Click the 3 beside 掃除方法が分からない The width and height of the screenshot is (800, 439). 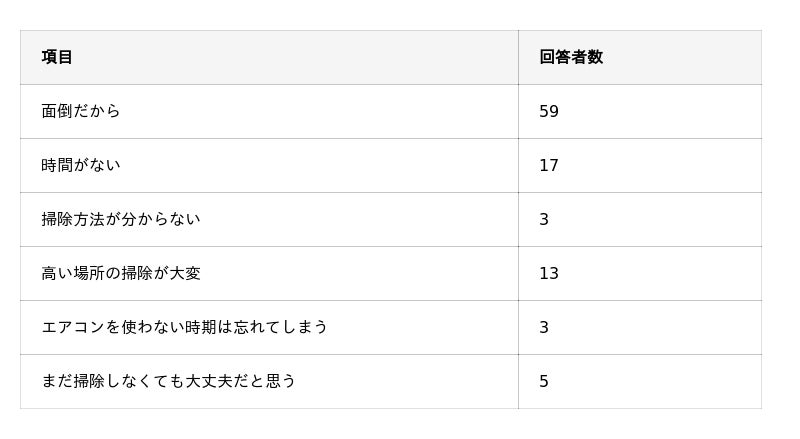pos(544,220)
